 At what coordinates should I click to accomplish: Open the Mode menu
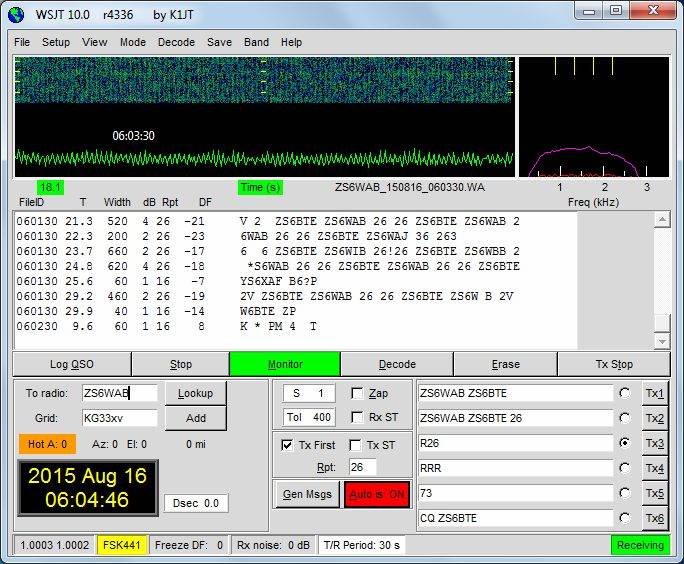tap(133, 42)
